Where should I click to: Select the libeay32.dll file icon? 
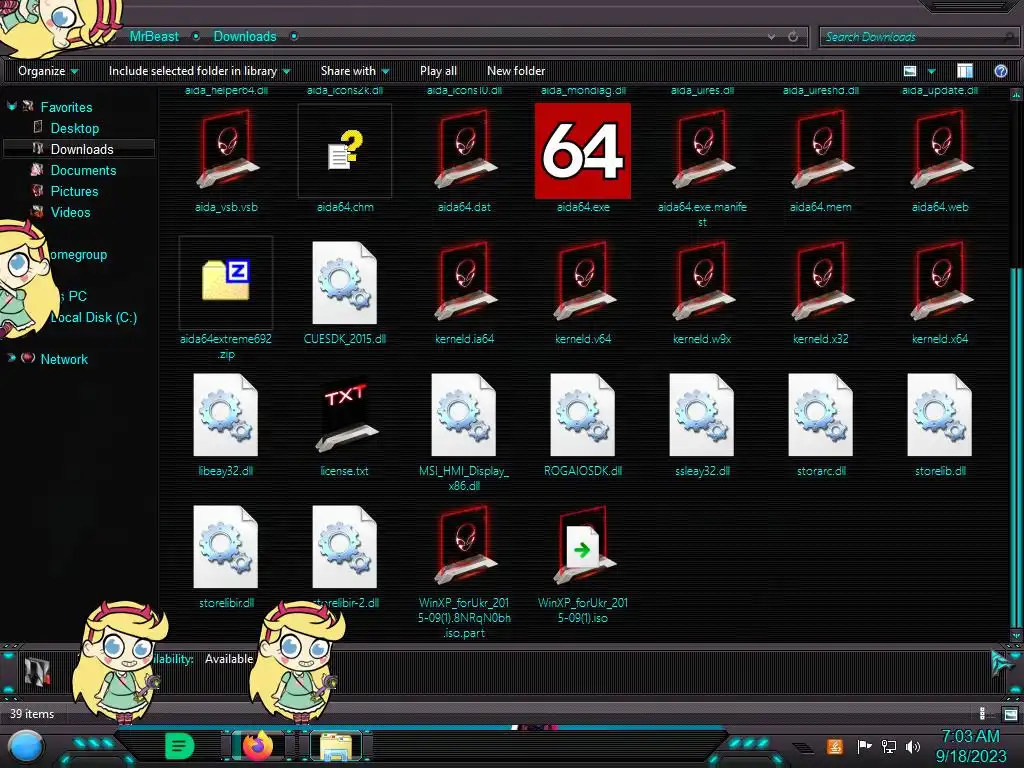[x=226, y=415]
